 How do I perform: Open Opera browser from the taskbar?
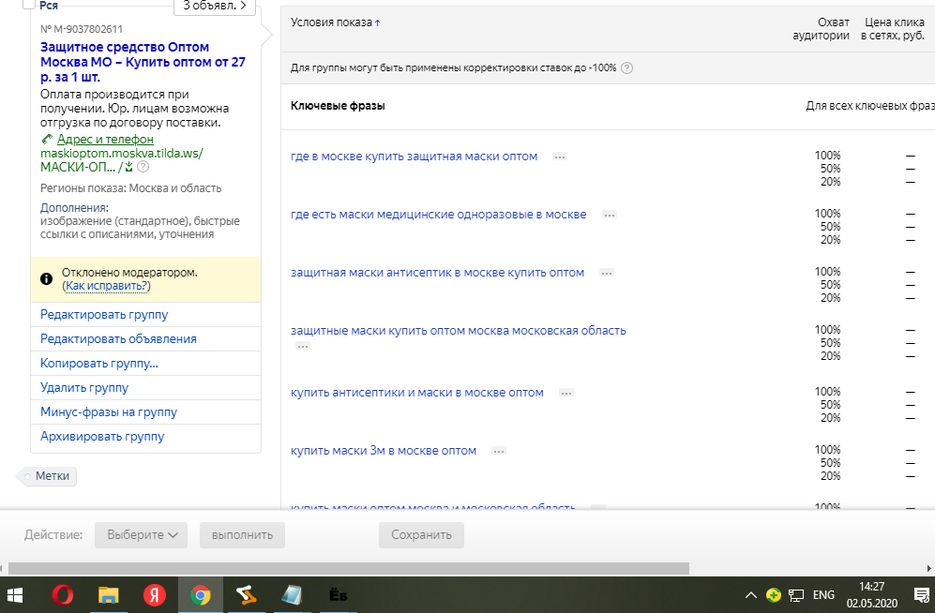tap(62, 595)
